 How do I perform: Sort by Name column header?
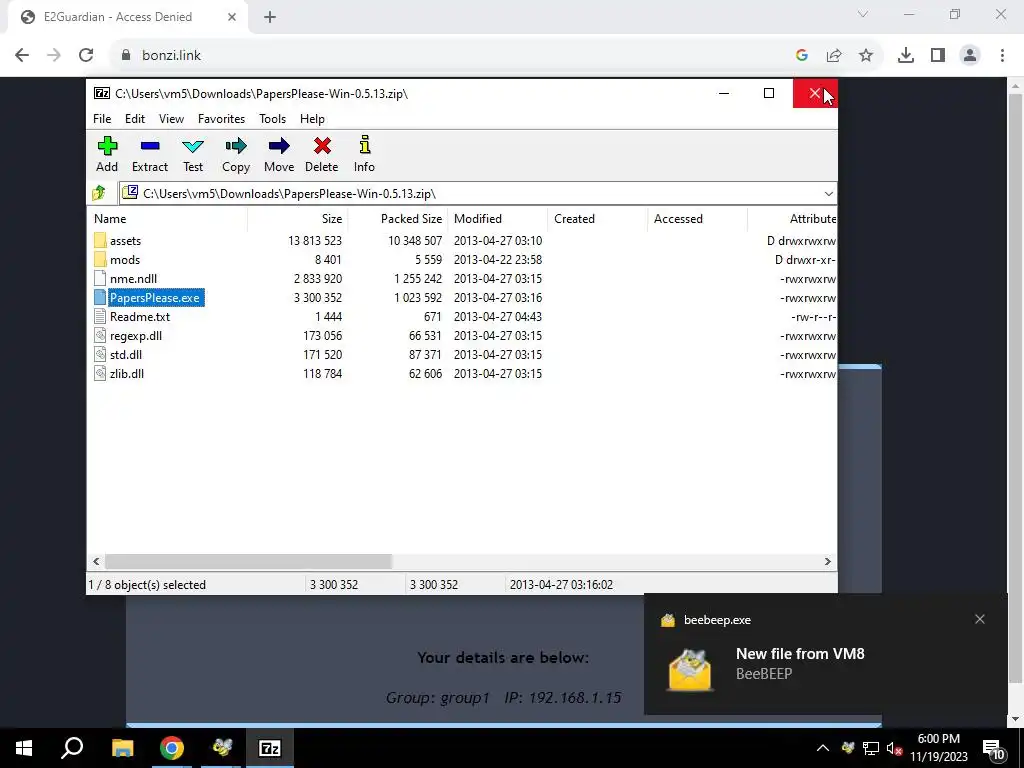click(x=167, y=219)
